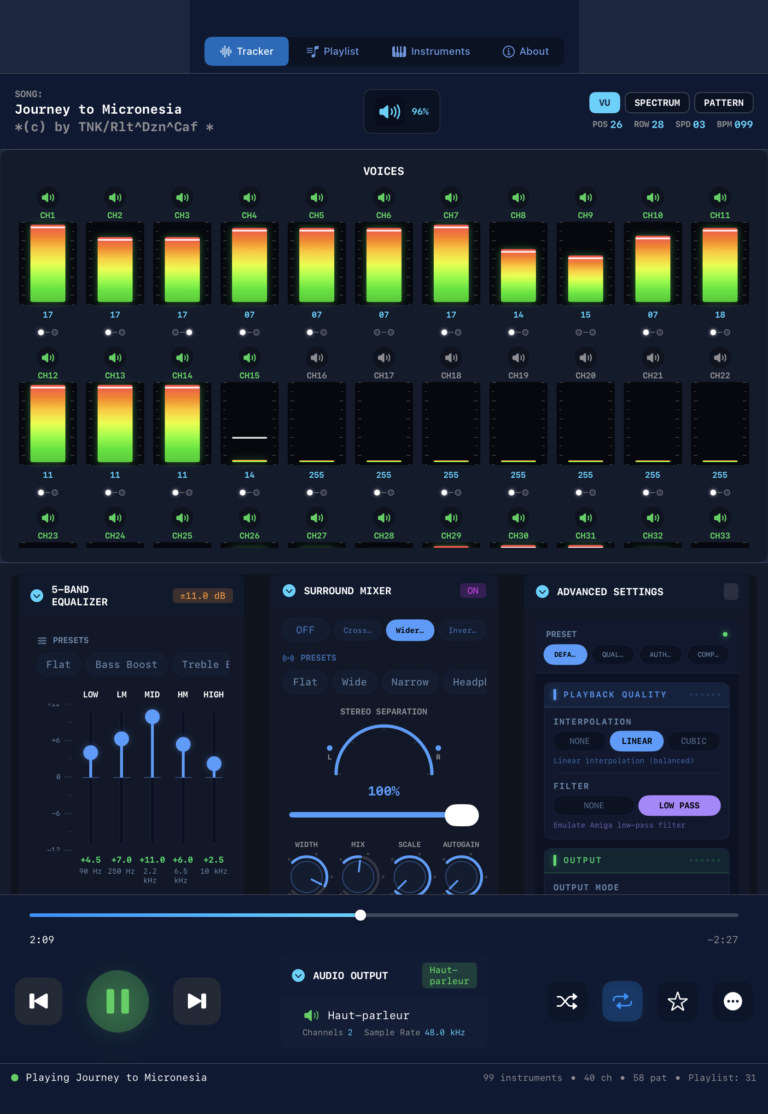Mute channel CH1 speaker icon
The height and width of the screenshot is (1114, 768).
pyautogui.click(x=48, y=198)
